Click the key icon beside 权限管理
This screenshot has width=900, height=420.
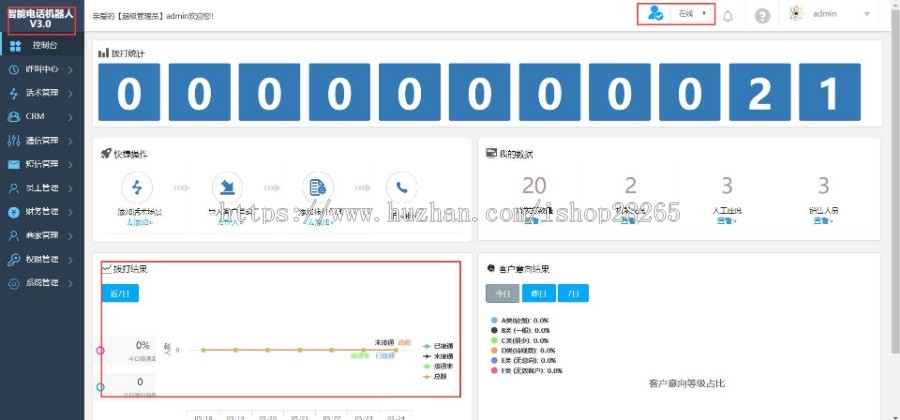click(14, 259)
